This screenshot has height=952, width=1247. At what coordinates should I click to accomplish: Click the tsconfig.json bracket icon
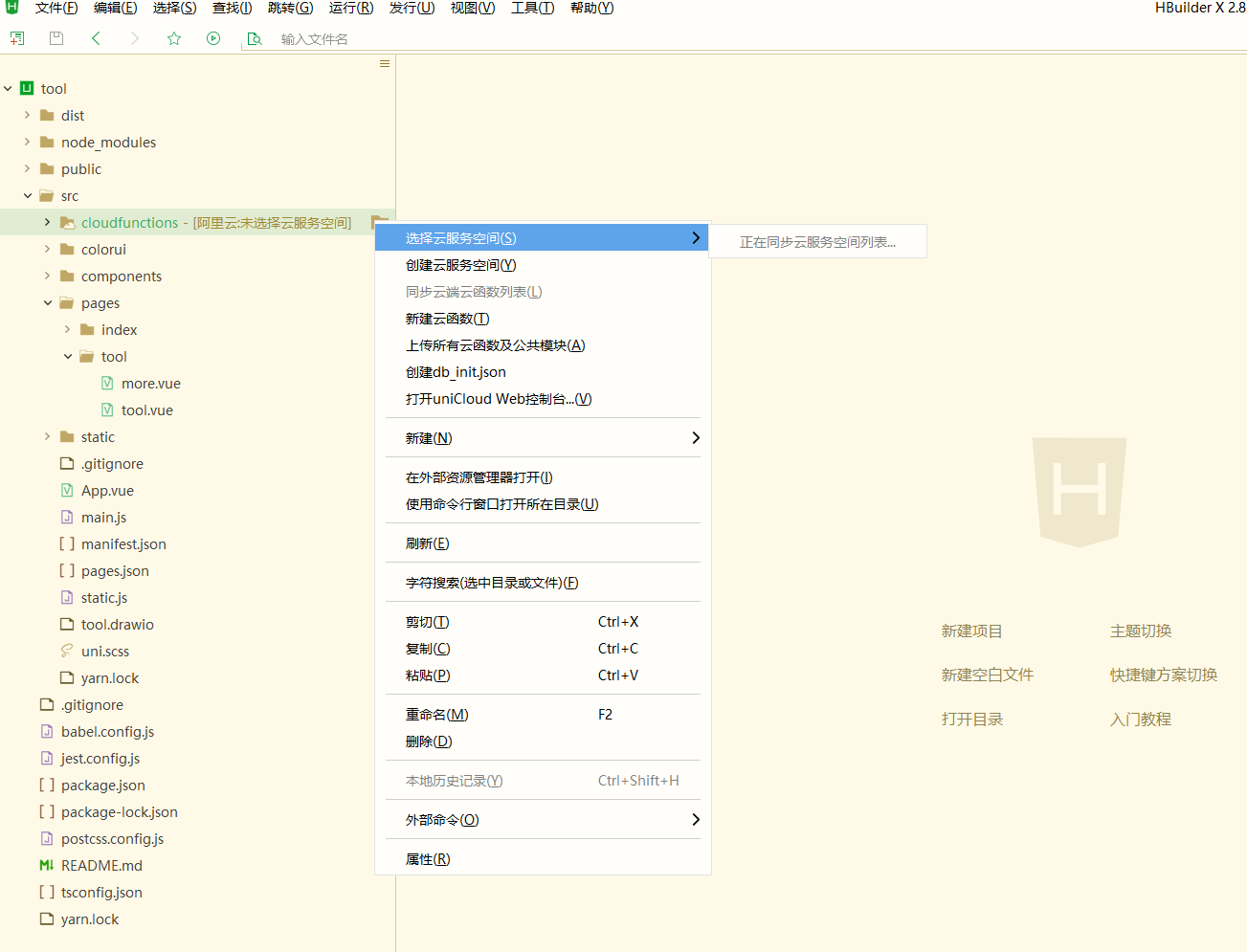click(47, 892)
